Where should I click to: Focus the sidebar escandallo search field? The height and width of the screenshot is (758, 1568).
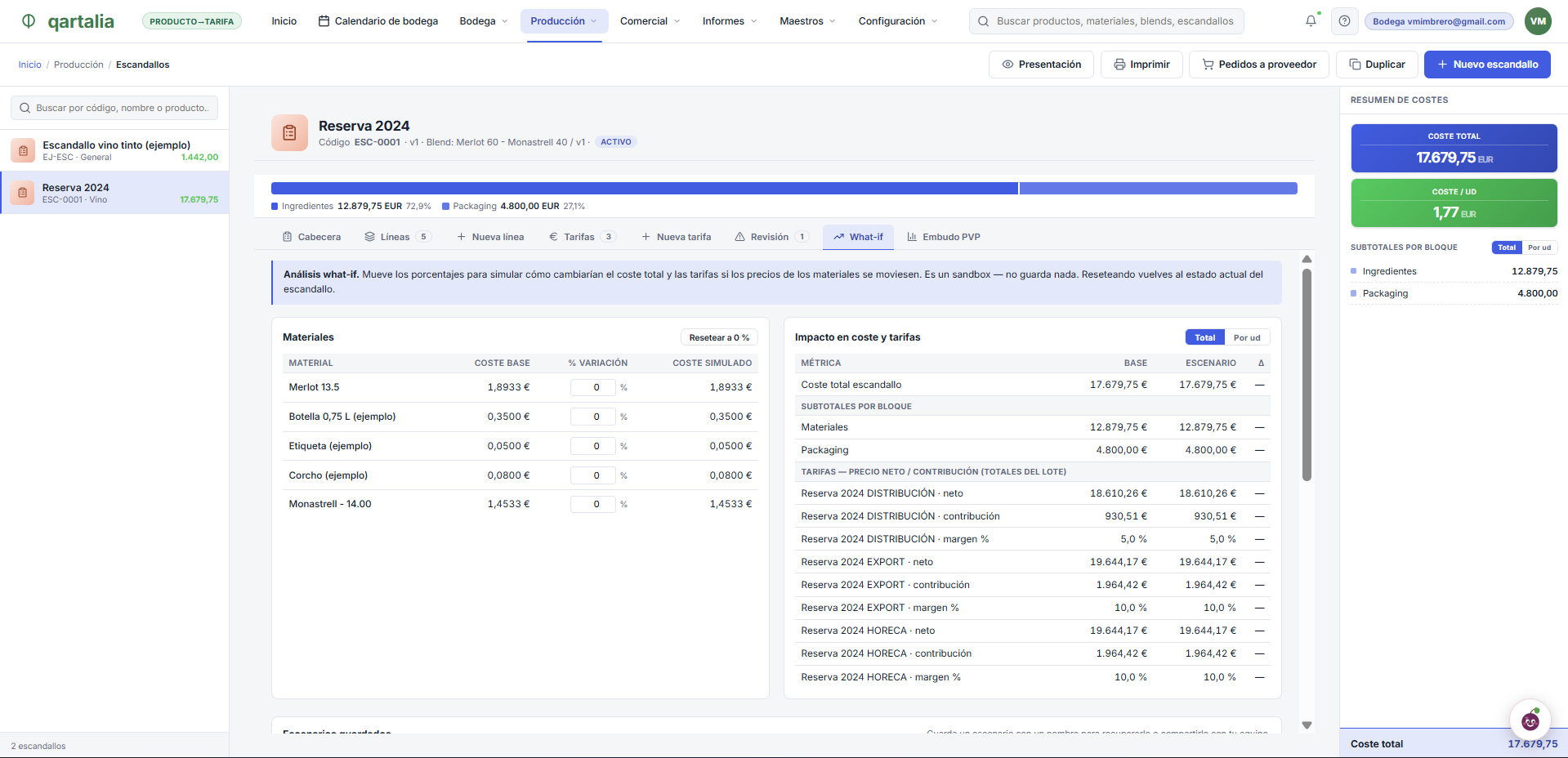pos(114,108)
